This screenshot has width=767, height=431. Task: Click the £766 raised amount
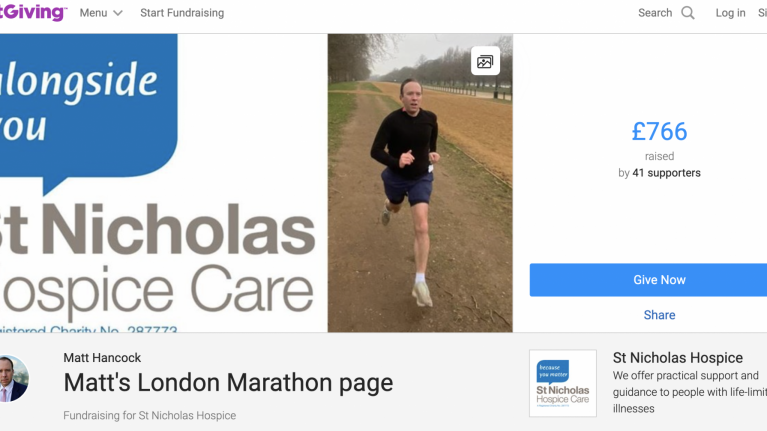(x=659, y=132)
